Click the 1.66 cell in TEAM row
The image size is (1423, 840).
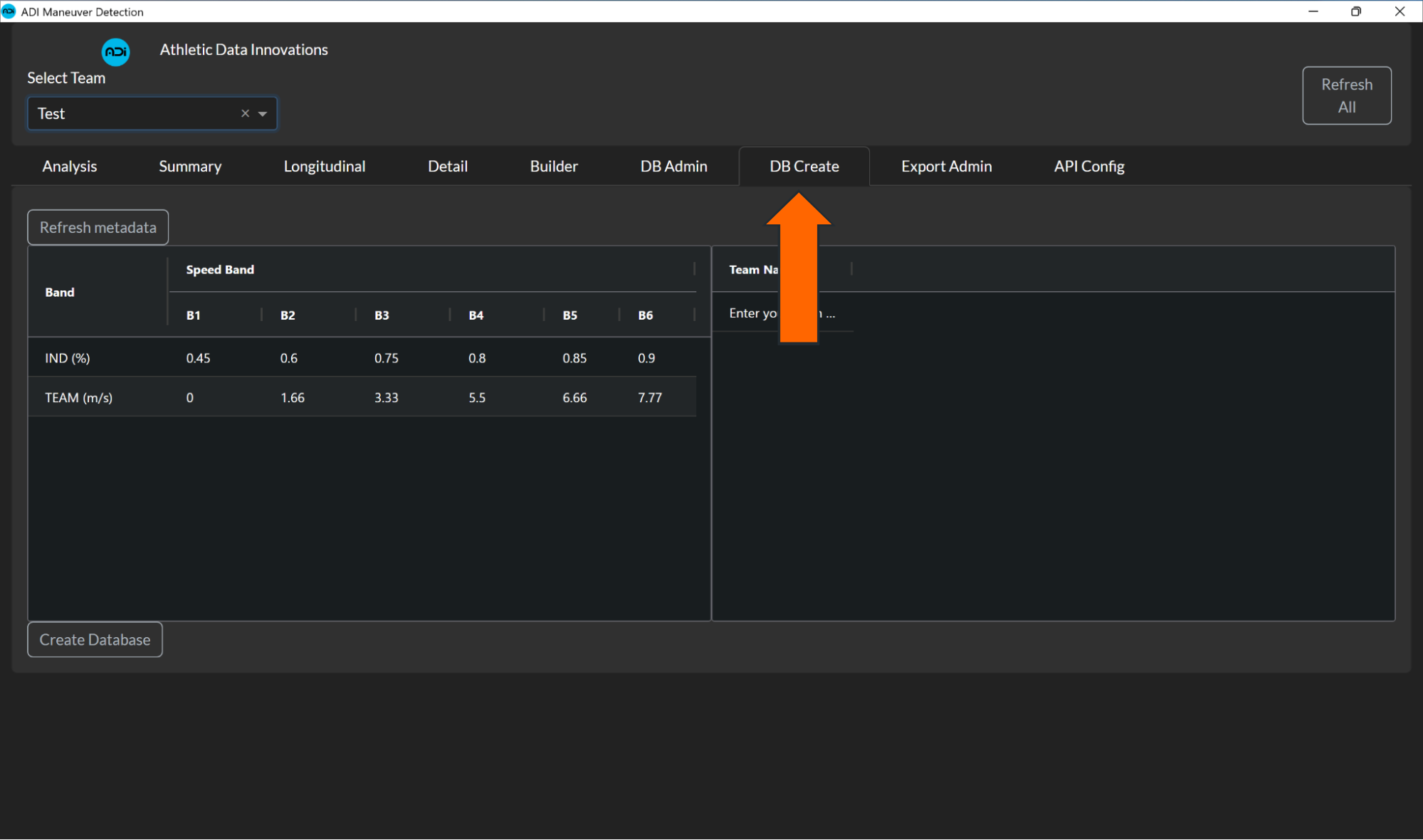pyautogui.click(x=309, y=397)
